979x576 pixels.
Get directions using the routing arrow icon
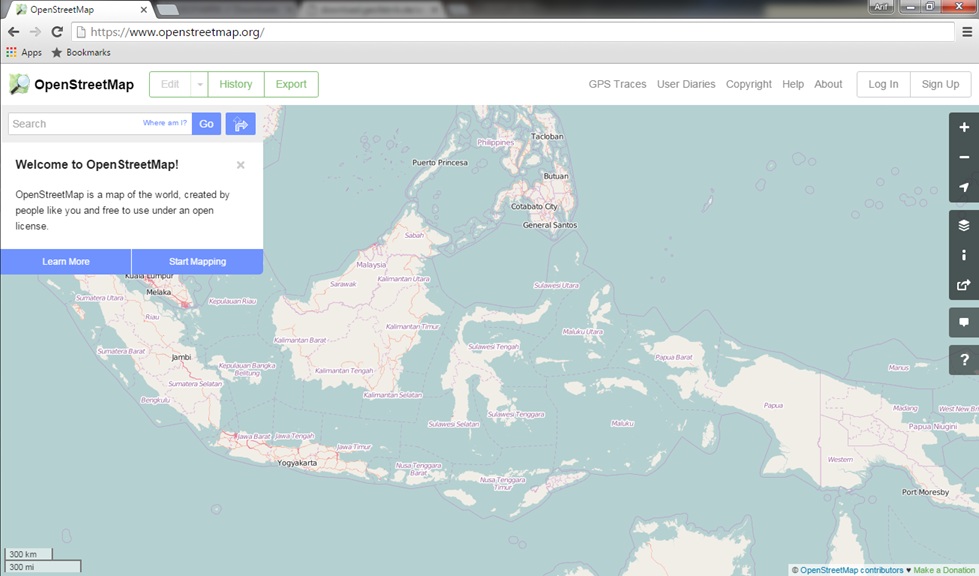pyautogui.click(x=240, y=123)
